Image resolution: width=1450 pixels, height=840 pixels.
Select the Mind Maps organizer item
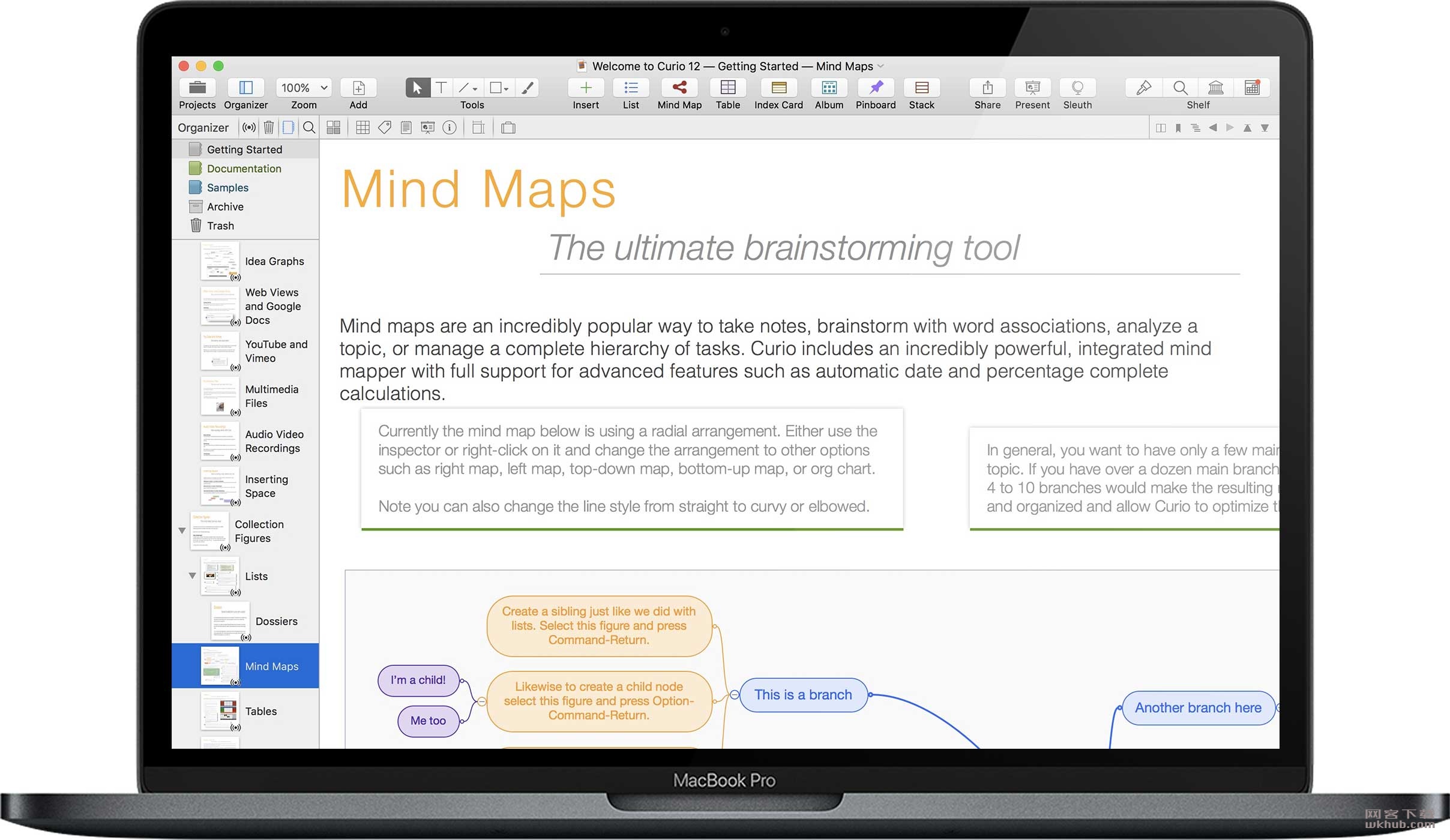click(x=245, y=666)
